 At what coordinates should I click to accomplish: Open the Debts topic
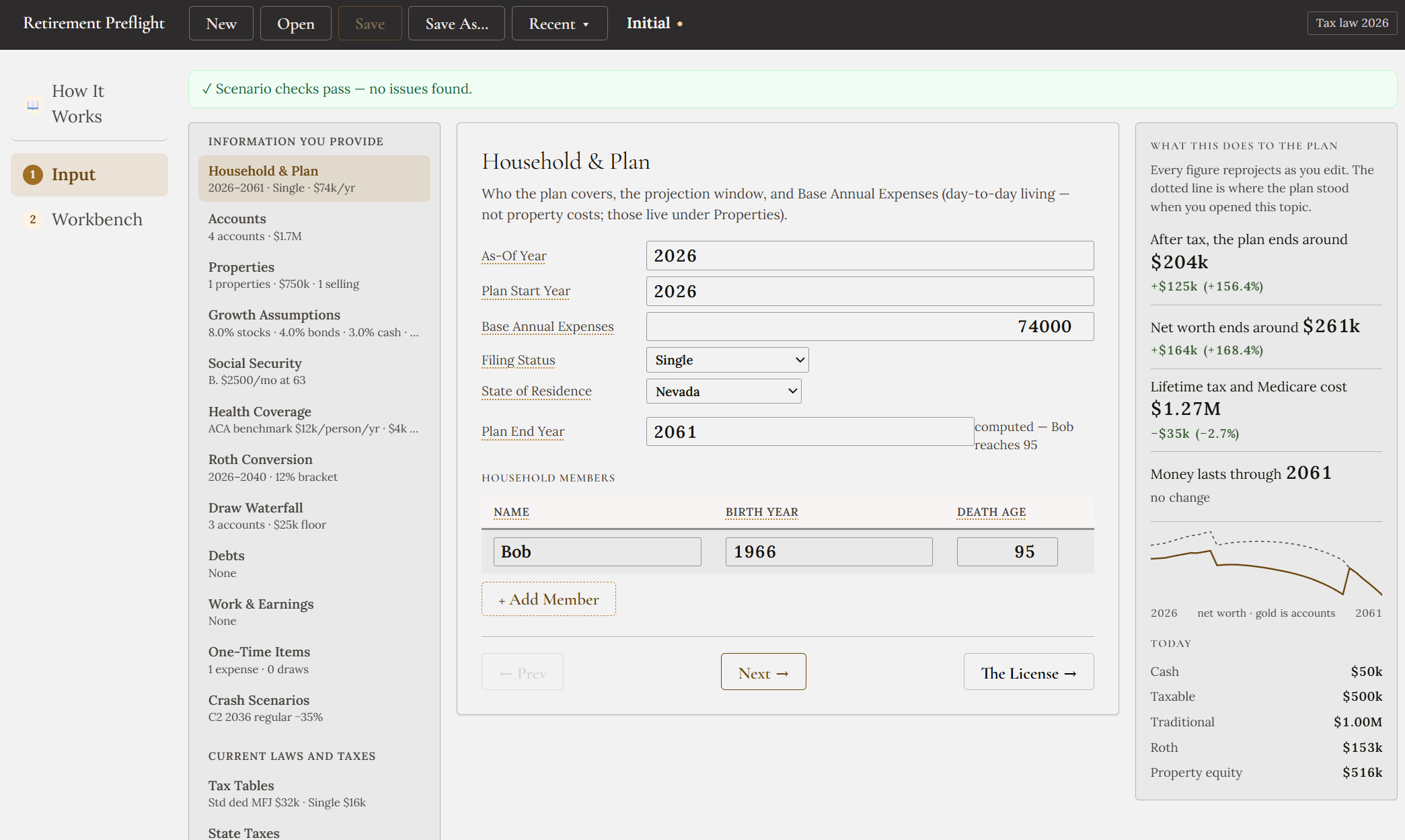coord(314,564)
